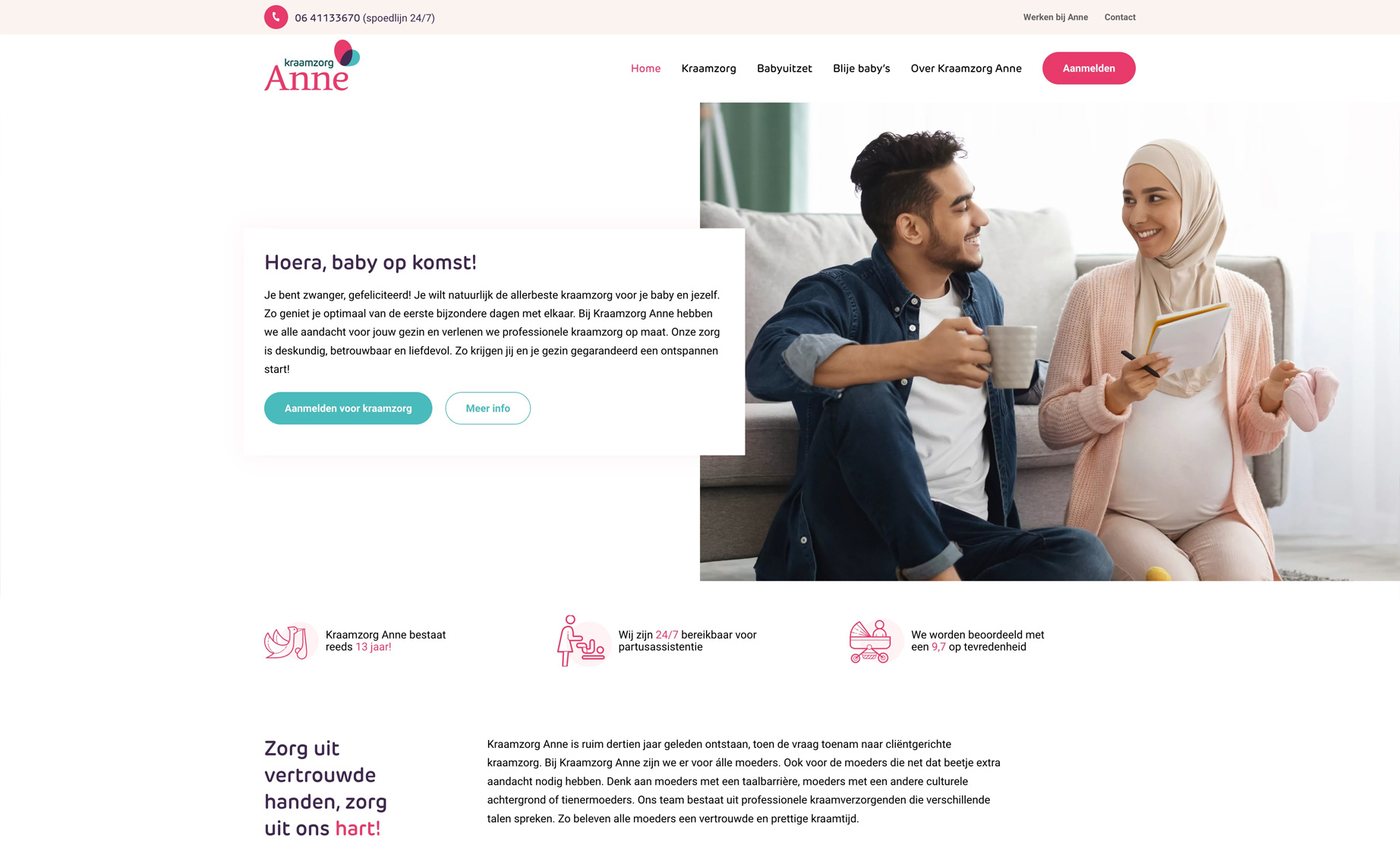Select Over Kraamzorg Anne in navigation
The image size is (1400, 845).
click(x=966, y=68)
